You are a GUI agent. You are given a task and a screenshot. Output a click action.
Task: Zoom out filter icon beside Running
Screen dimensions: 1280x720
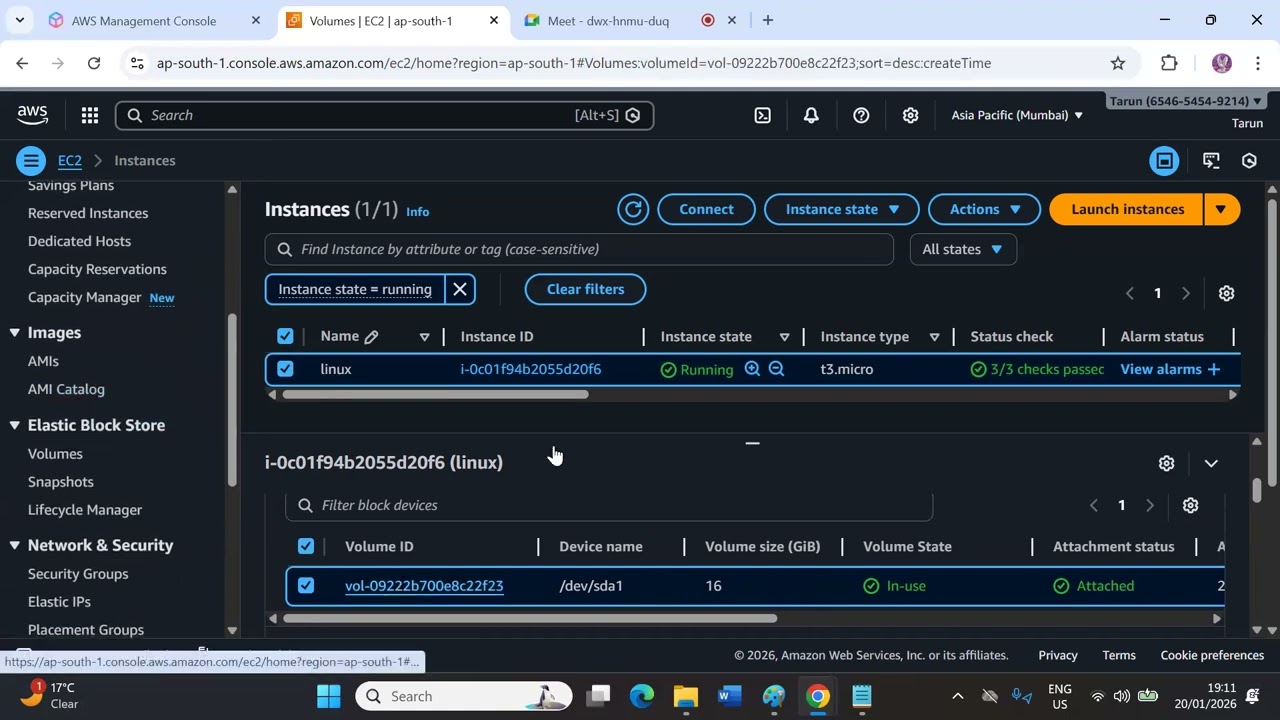[776, 369]
